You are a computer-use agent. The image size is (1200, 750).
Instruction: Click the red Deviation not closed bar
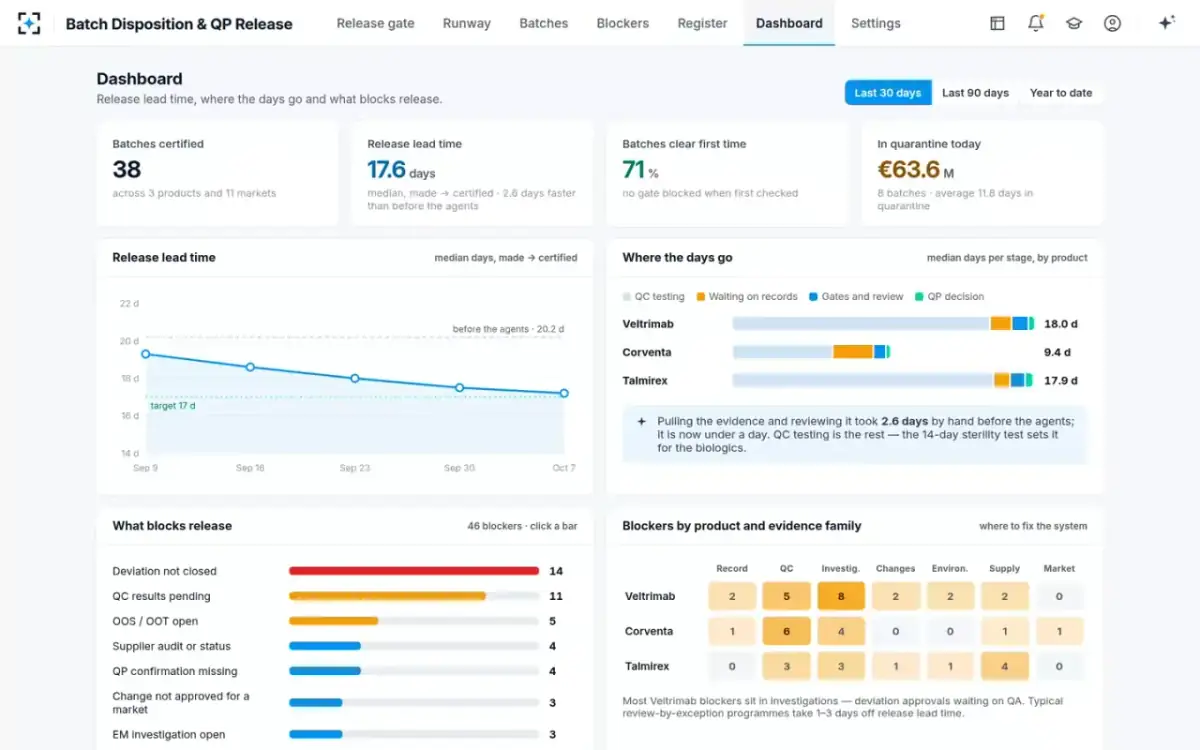414,571
